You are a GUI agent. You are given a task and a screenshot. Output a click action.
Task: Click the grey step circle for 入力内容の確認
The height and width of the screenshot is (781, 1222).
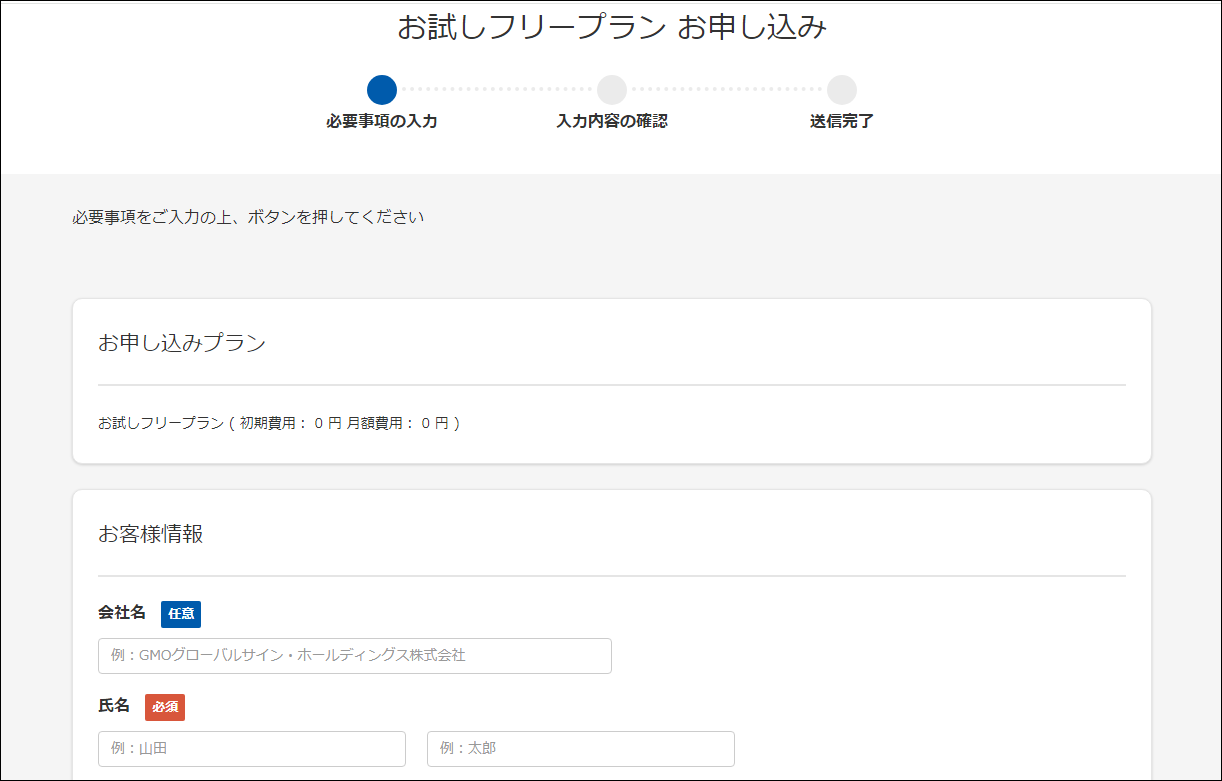pos(612,90)
